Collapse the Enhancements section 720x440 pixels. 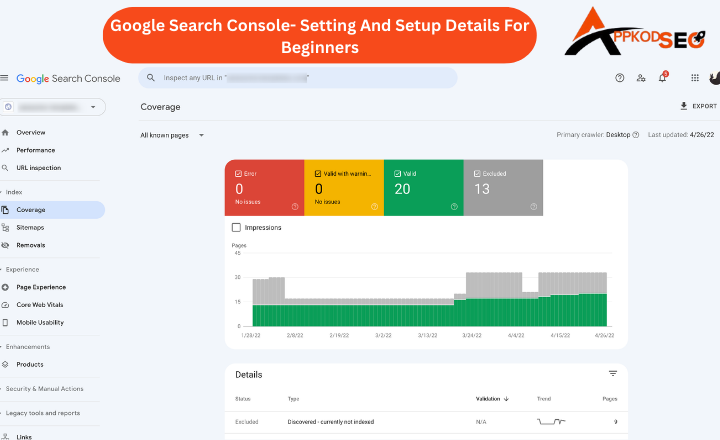(25, 347)
